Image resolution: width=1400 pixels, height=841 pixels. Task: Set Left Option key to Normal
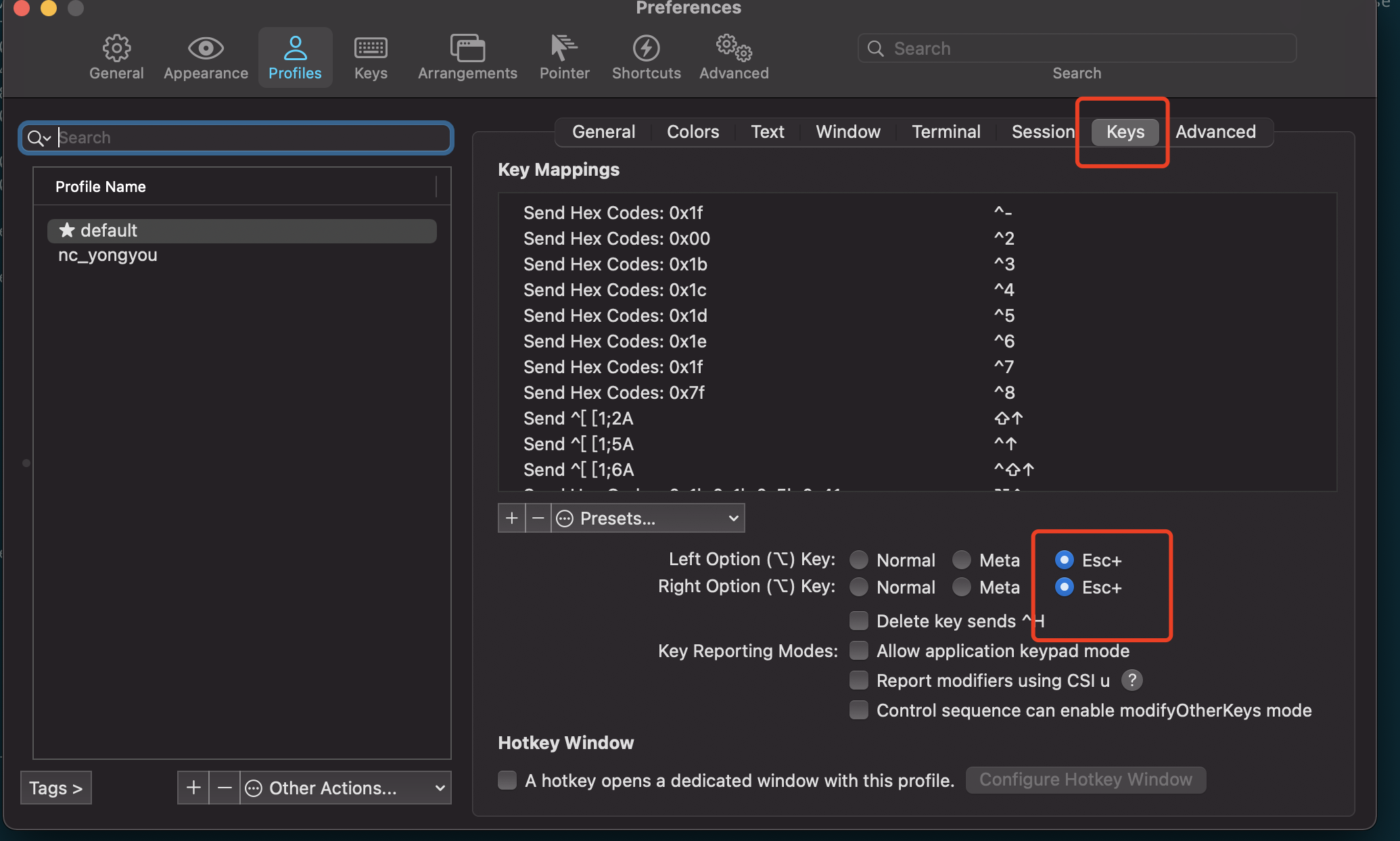click(859, 560)
